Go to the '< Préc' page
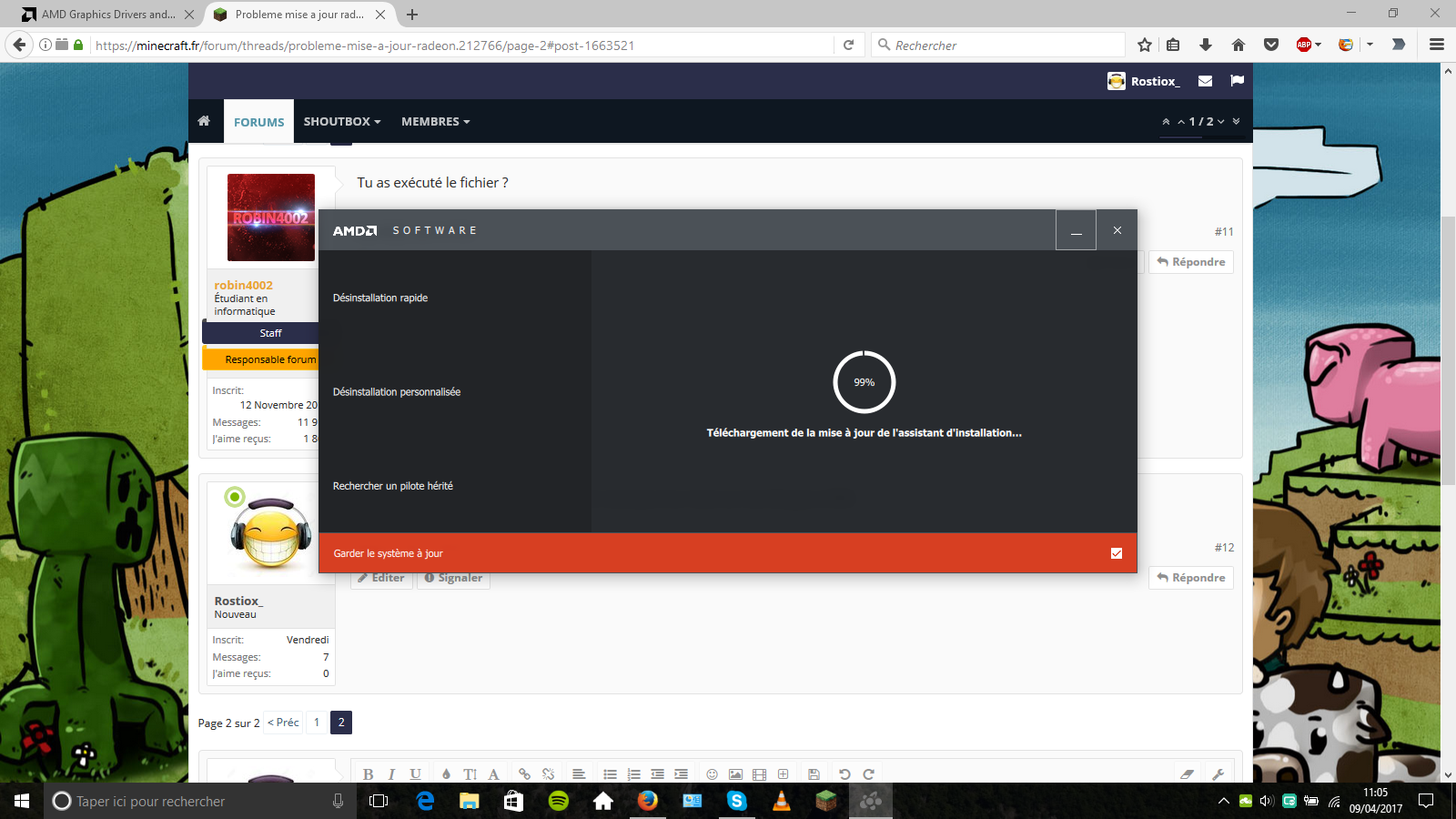Image resolution: width=1456 pixels, height=819 pixels. click(x=283, y=723)
